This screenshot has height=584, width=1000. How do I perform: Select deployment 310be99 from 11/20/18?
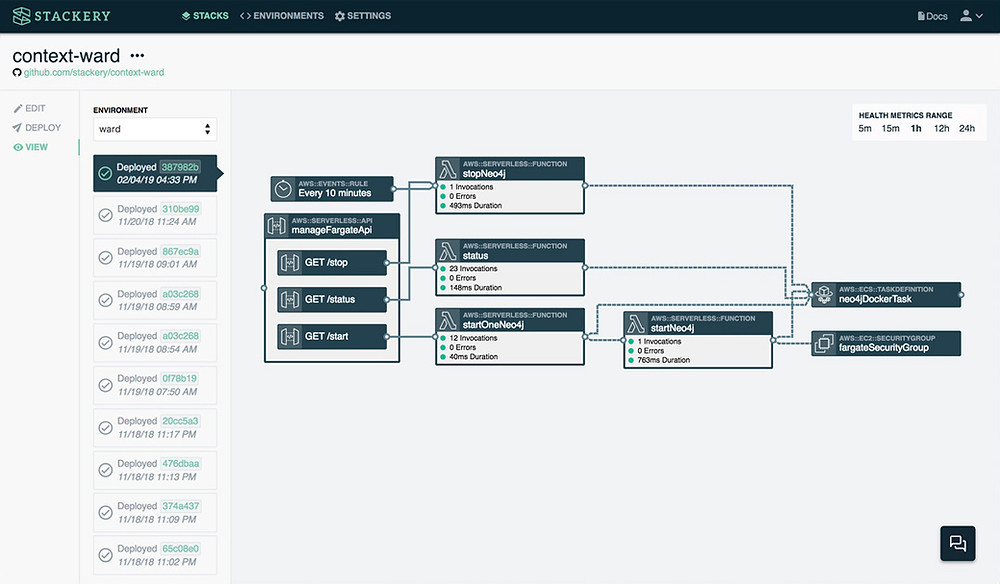click(x=155, y=215)
